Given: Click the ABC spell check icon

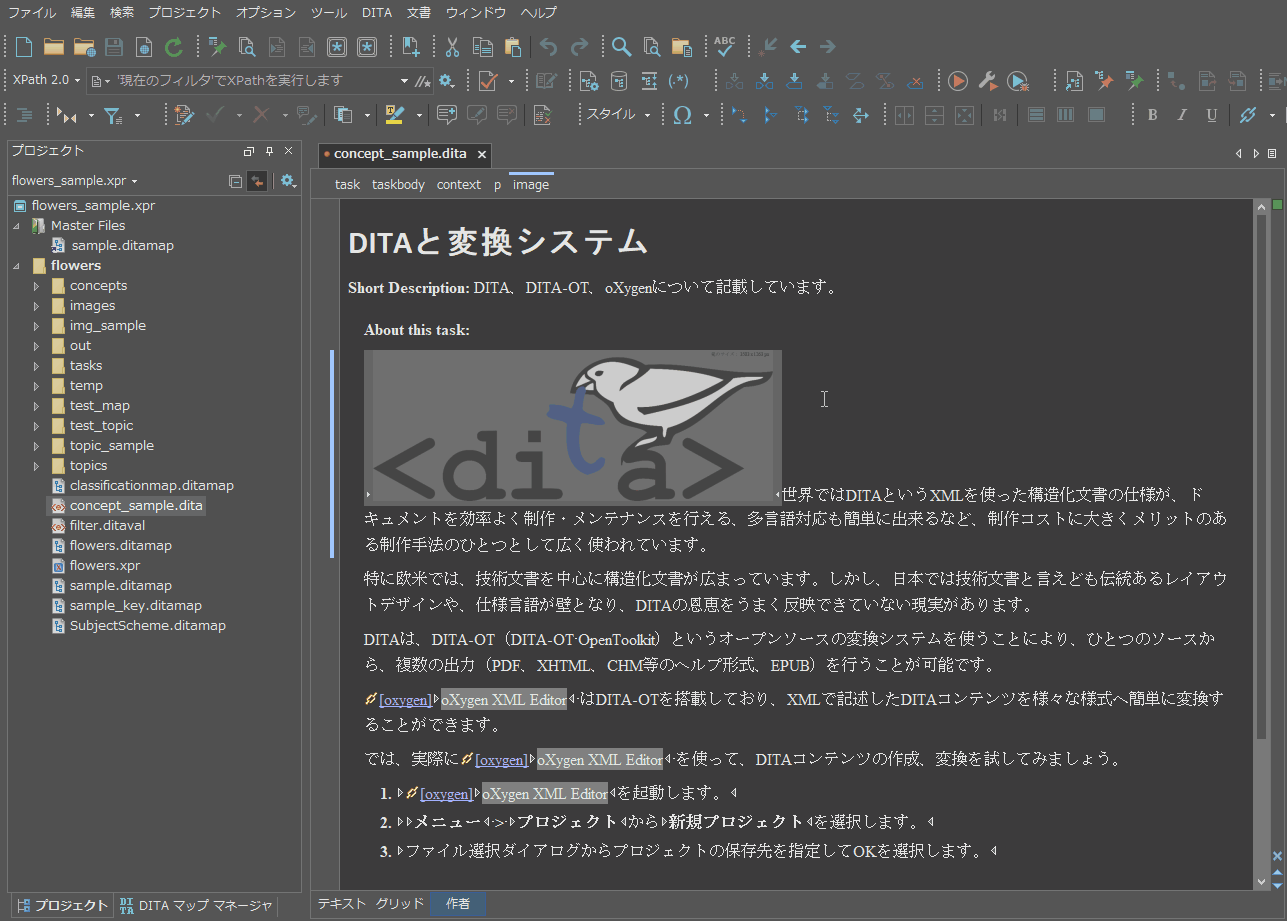Looking at the screenshot, I should click(725, 47).
